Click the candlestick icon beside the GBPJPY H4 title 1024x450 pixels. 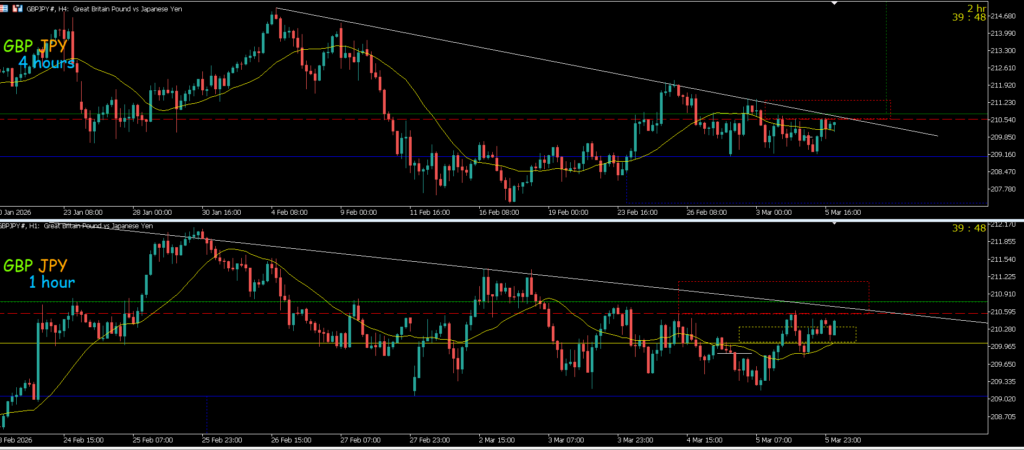[18, 7]
